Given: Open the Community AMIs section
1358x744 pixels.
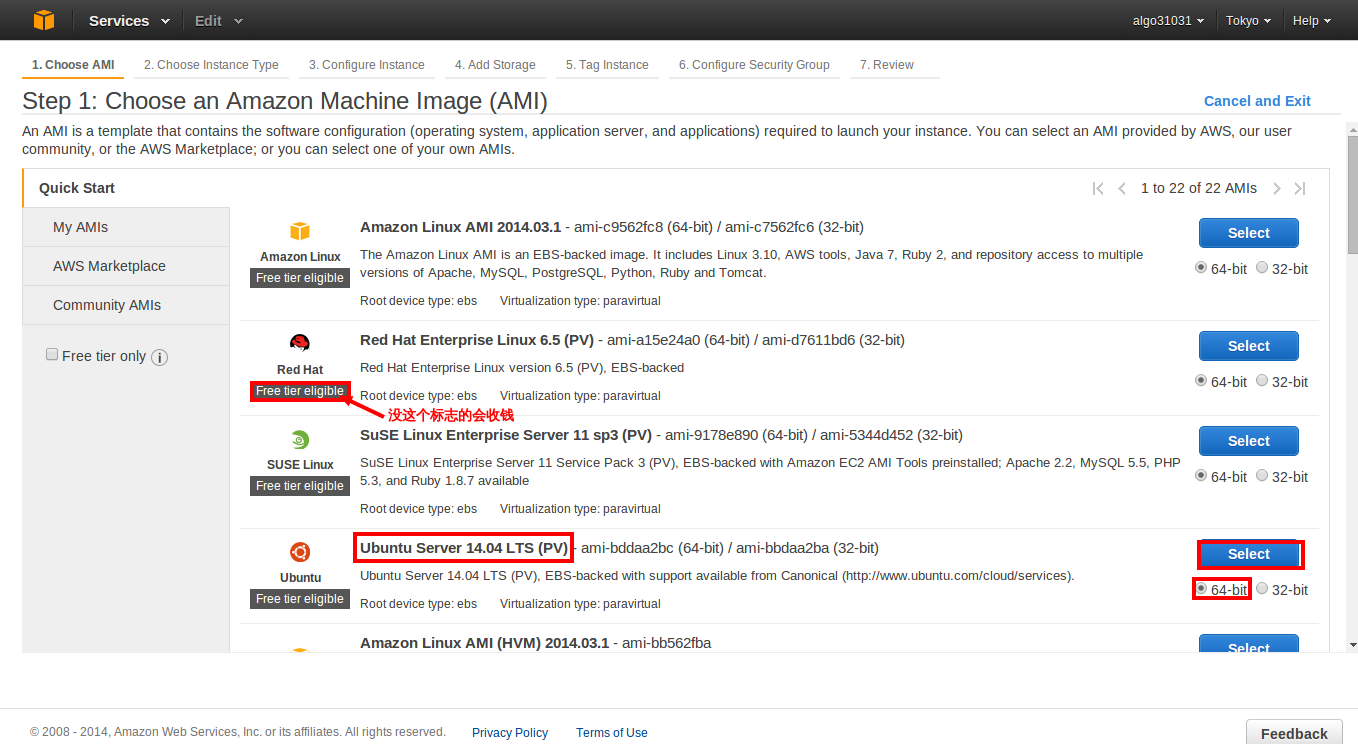Looking at the screenshot, I should (126, 305).
